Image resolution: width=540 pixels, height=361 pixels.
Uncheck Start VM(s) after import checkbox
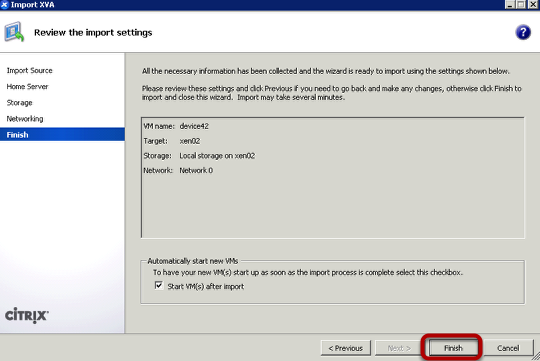point(159,286)
